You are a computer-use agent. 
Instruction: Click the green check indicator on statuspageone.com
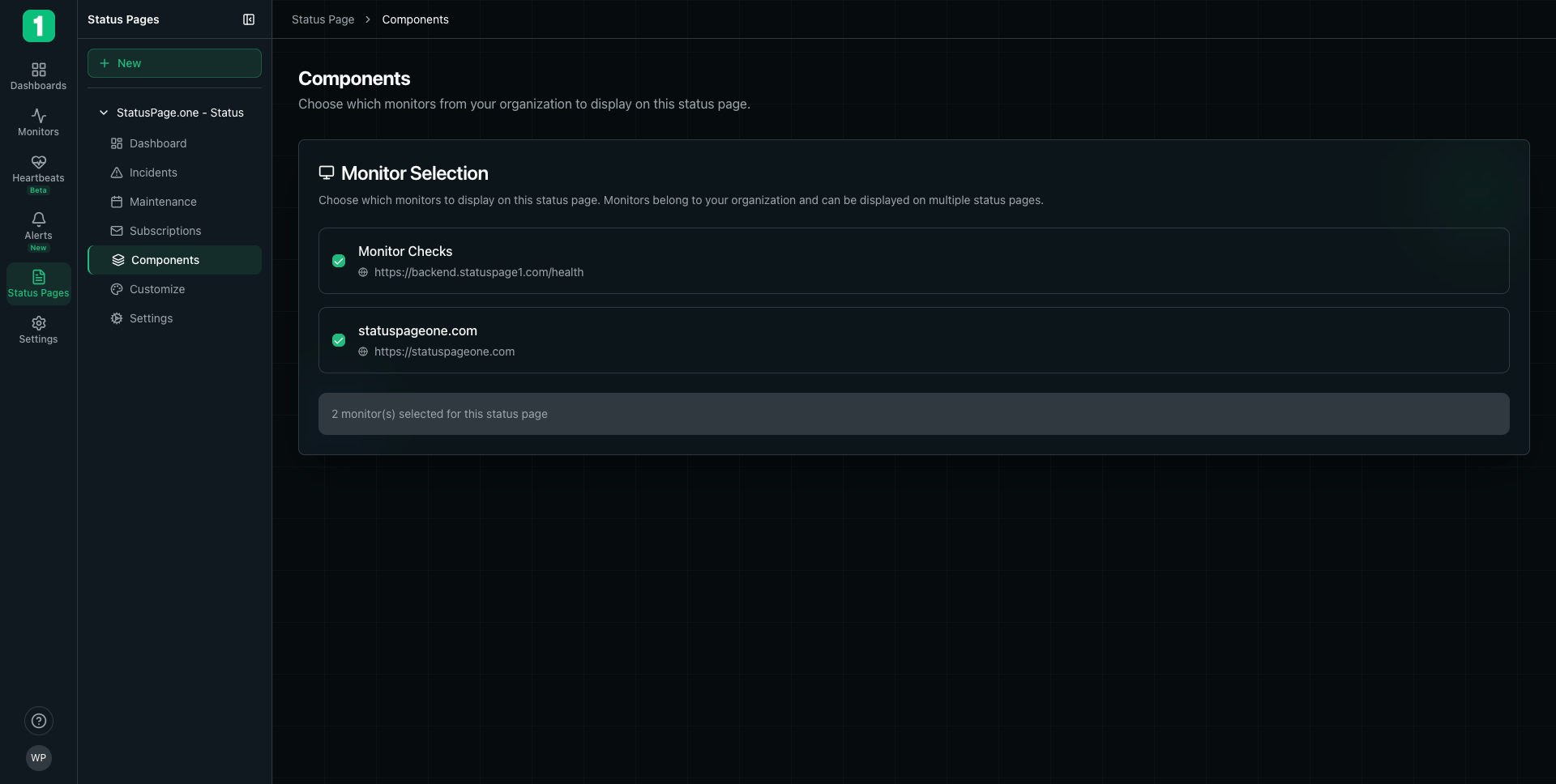click(x=339, y=340)
